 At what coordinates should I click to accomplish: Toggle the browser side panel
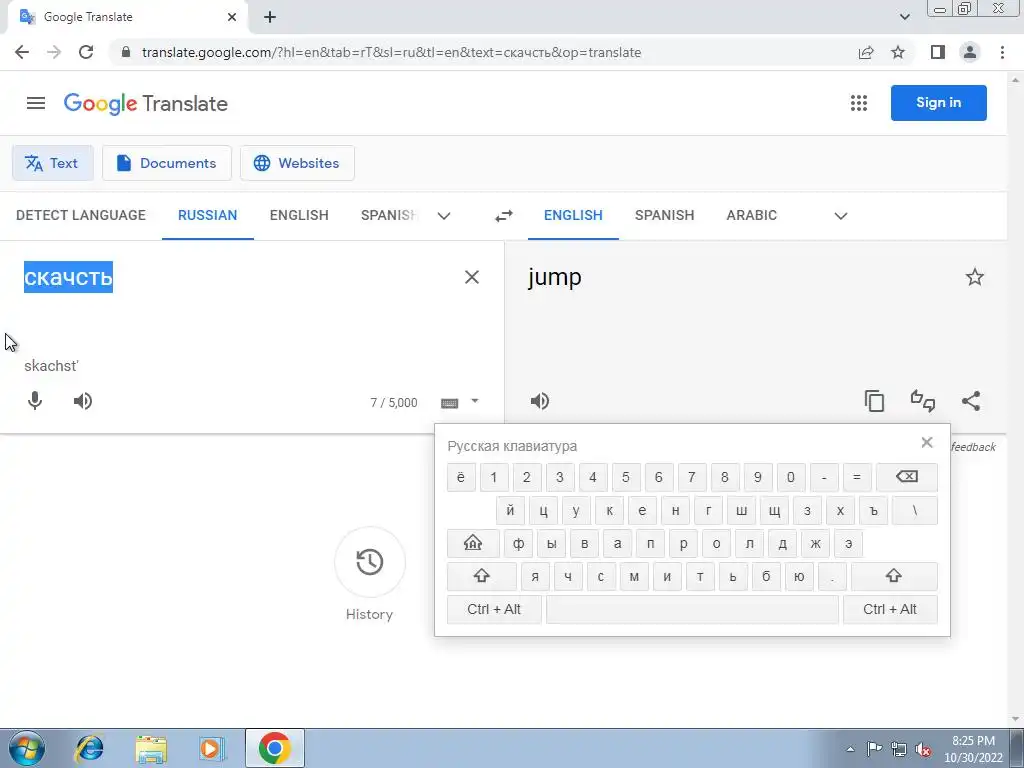(x=938, y=52)
